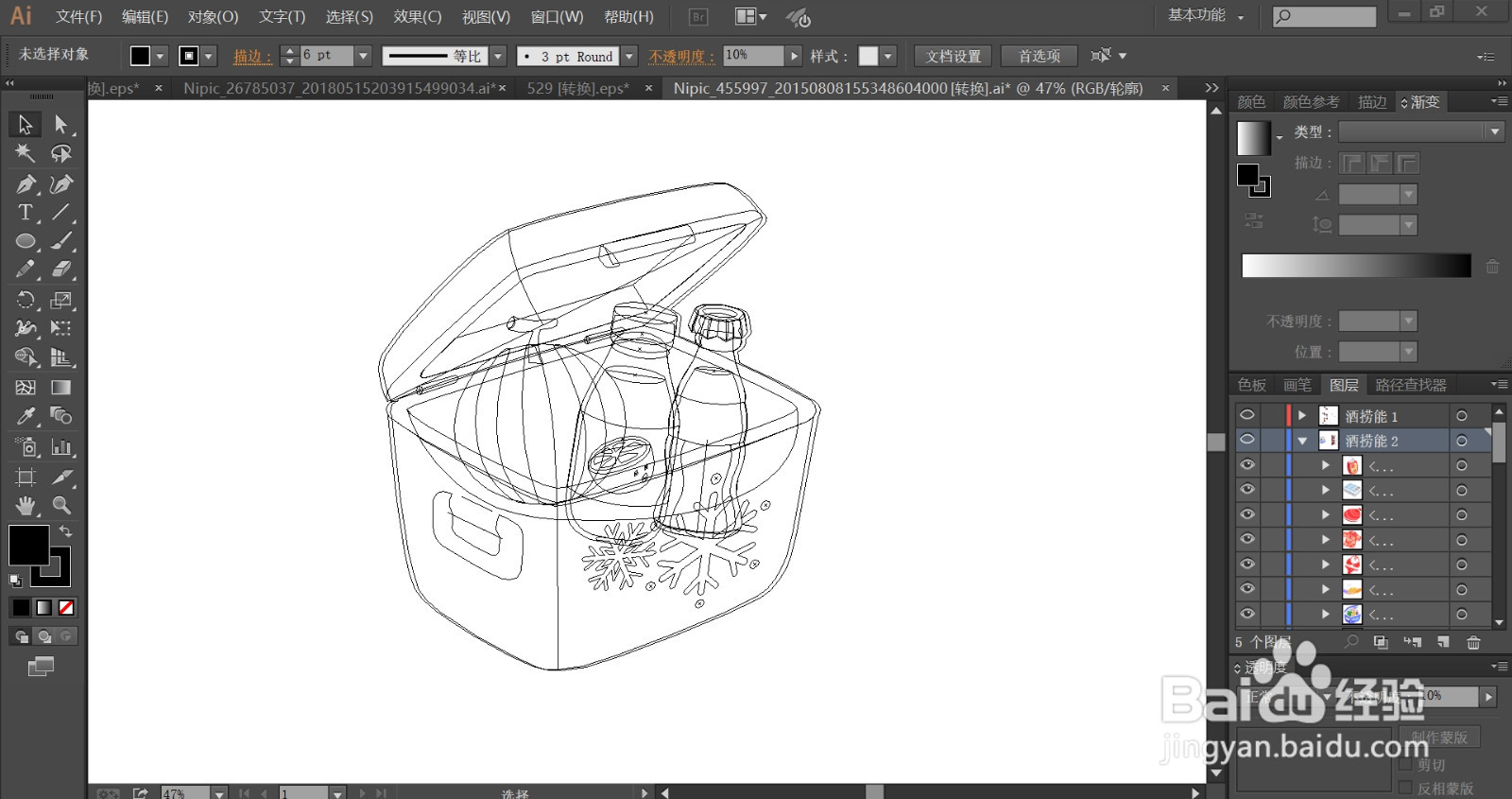This screenshot has height=799, width=1512.
Task: Open the 描边 stroke panel link
Action: click(x=252, y=57)
